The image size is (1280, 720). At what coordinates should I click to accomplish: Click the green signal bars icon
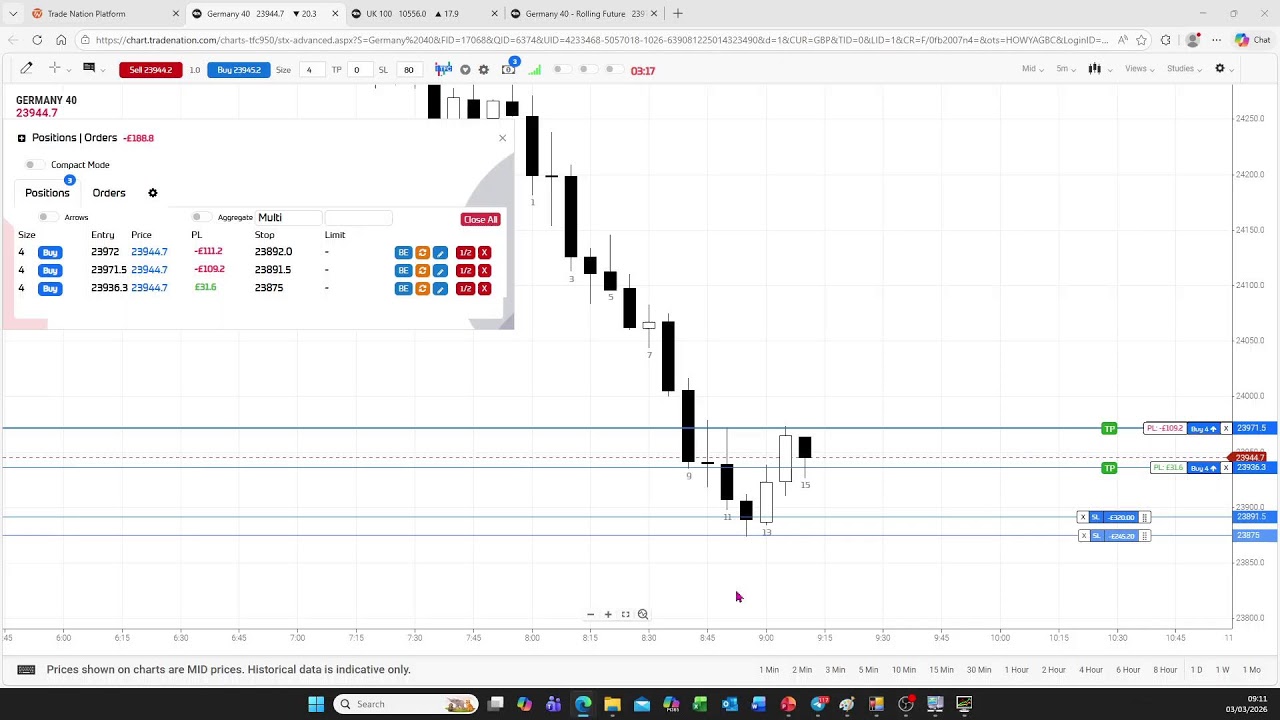click(534, 70)
